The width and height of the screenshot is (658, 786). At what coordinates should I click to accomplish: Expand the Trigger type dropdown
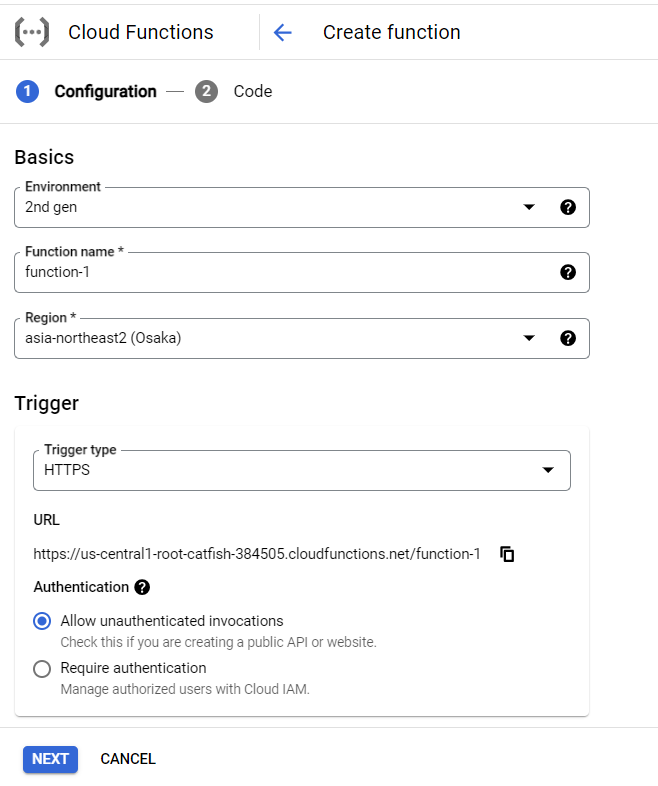click(x=547, y=470)
